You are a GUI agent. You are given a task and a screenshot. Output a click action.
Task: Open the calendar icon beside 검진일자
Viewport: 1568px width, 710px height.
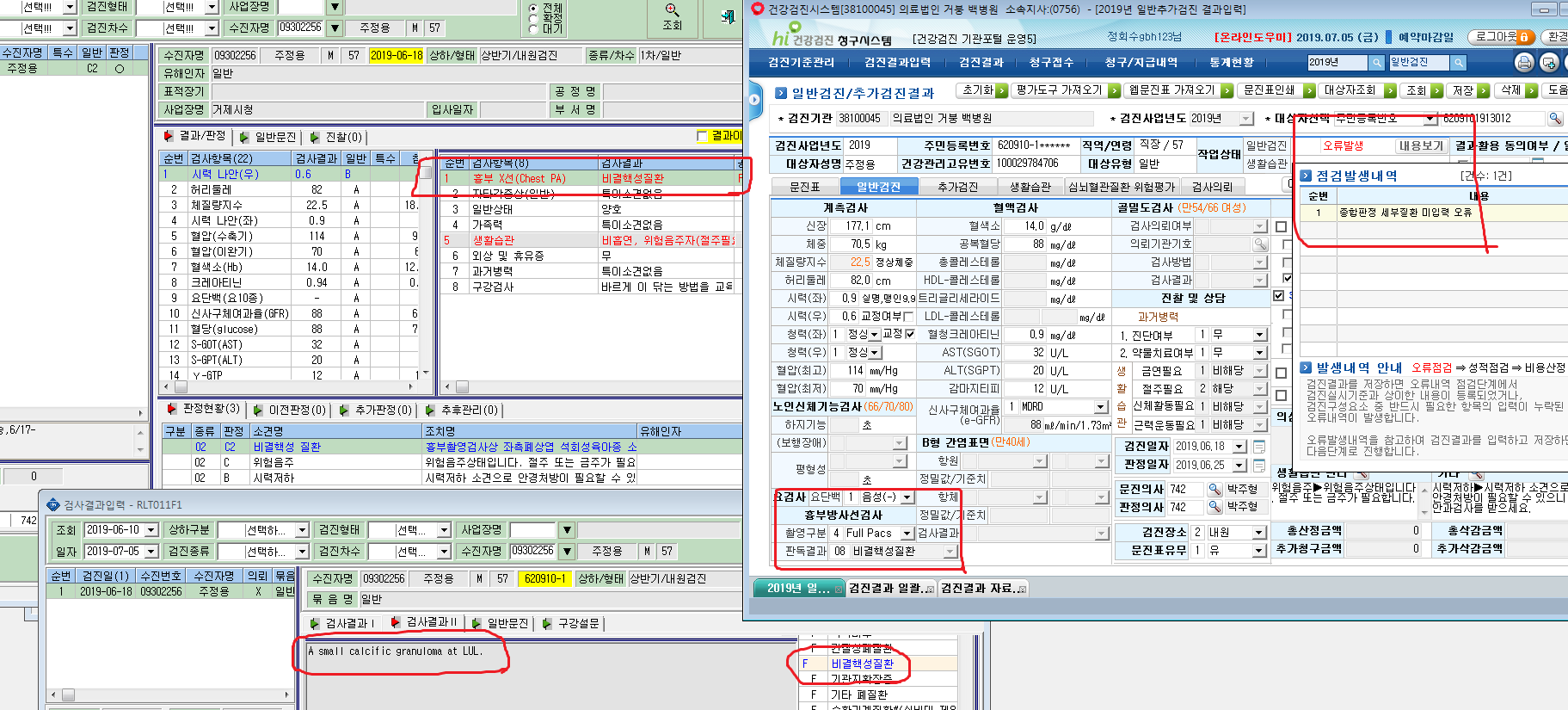pos(1259,447)
